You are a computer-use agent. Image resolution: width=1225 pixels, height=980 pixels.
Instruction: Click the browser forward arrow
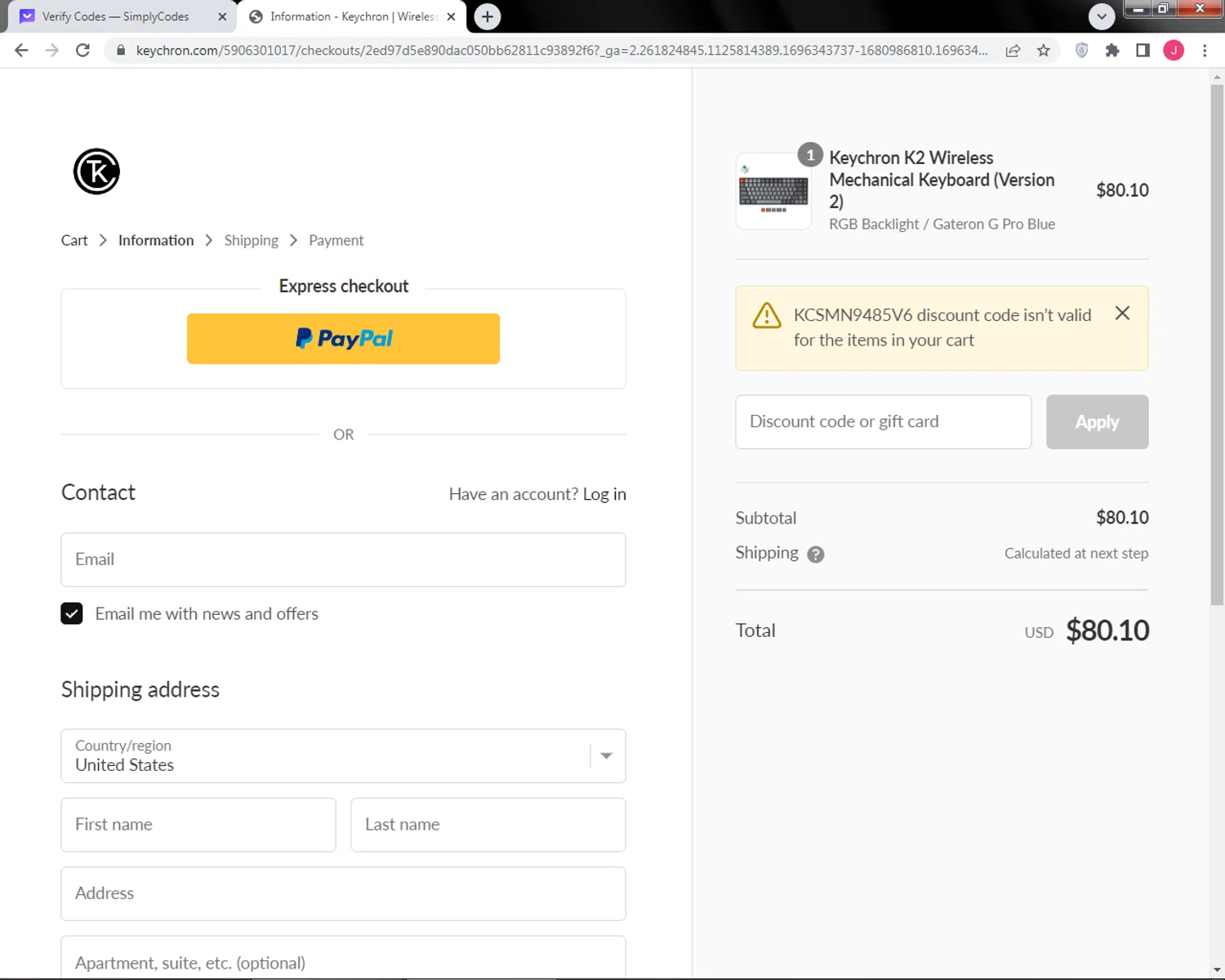coord(51,51)
